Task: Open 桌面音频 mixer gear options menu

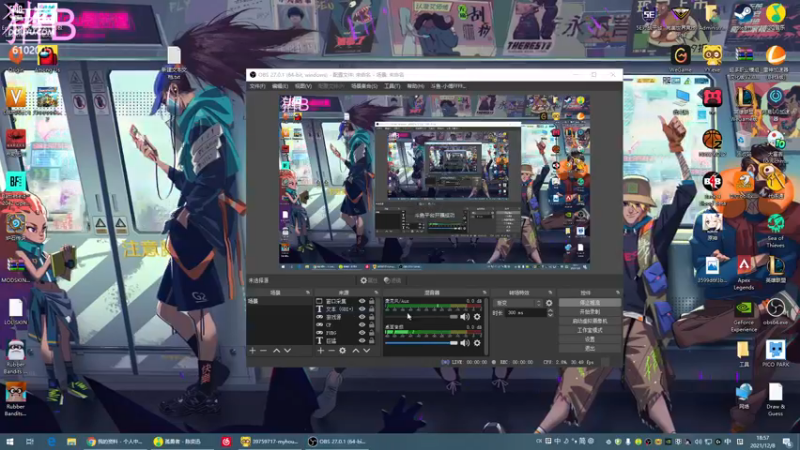Action: pos(477,343)
